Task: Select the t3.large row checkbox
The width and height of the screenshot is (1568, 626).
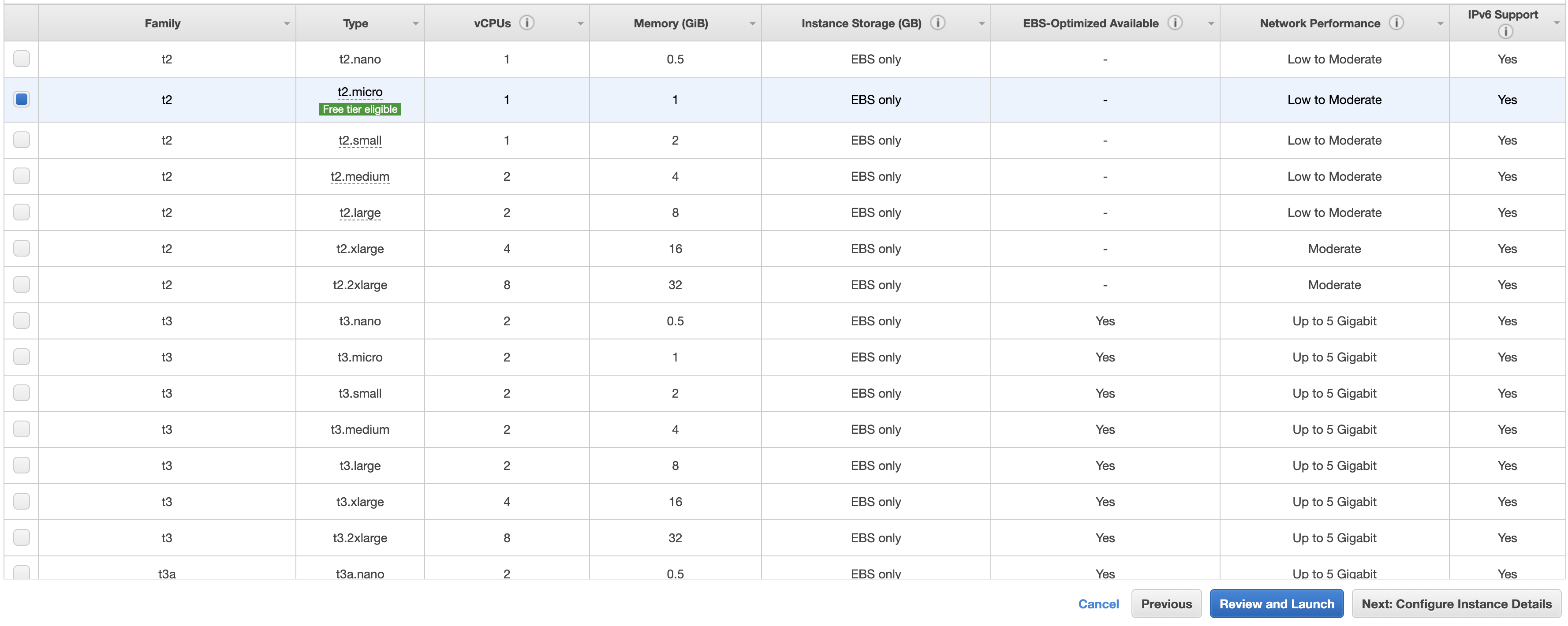Action: click(x=21, y=465)
